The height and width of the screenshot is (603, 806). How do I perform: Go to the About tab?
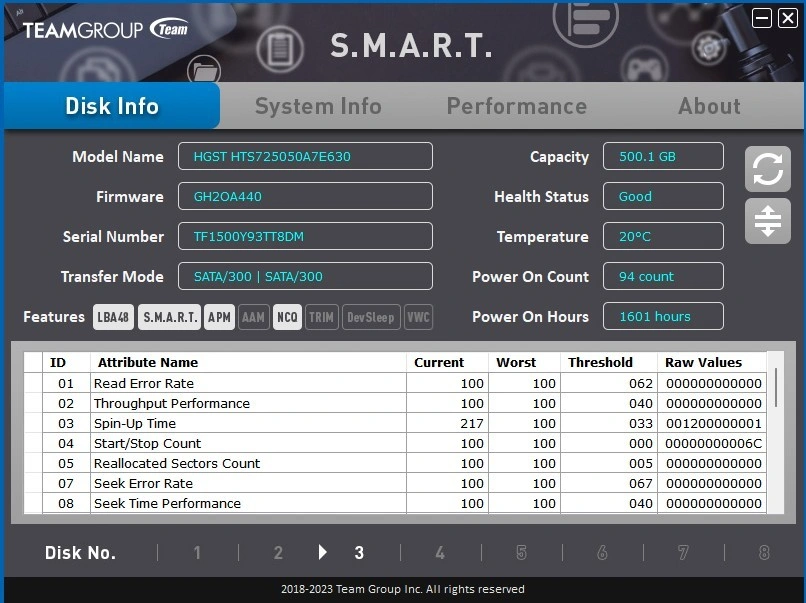coord(709,106)
